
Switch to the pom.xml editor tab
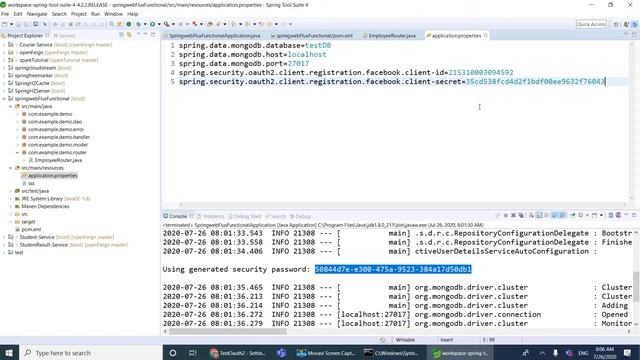pos(312,36)
